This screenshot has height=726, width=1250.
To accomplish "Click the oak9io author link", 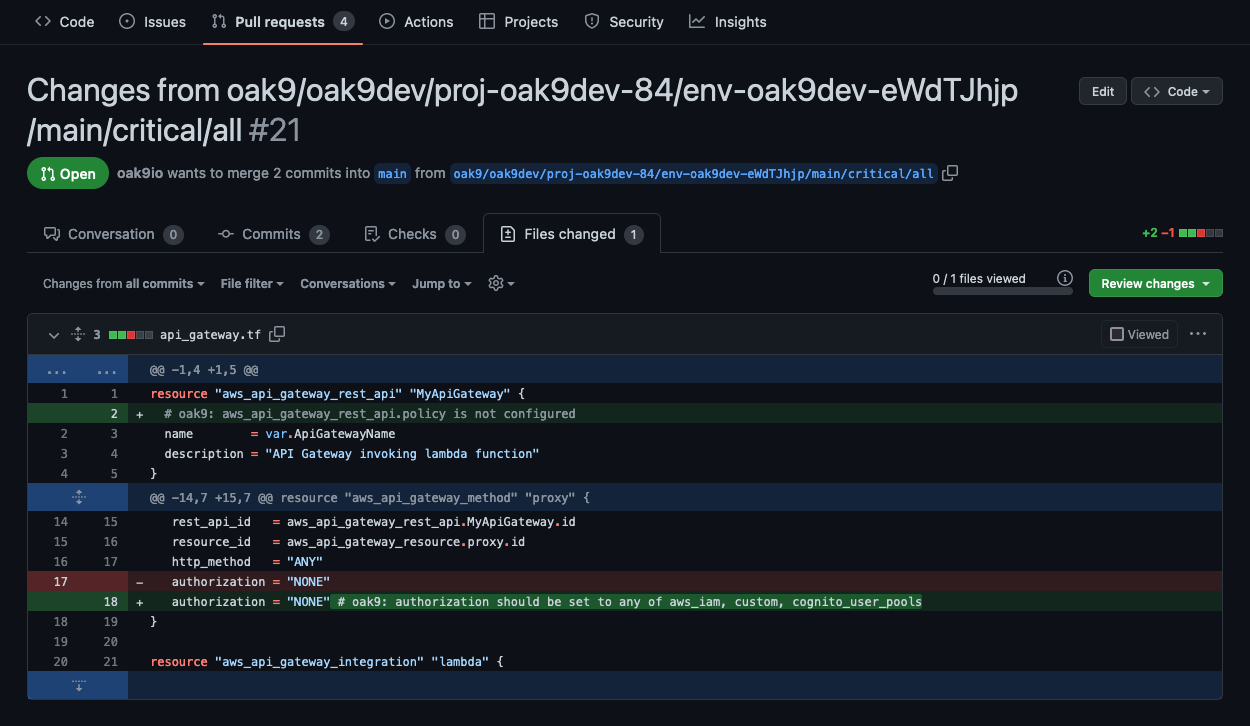I will click(x=140, y=173).
